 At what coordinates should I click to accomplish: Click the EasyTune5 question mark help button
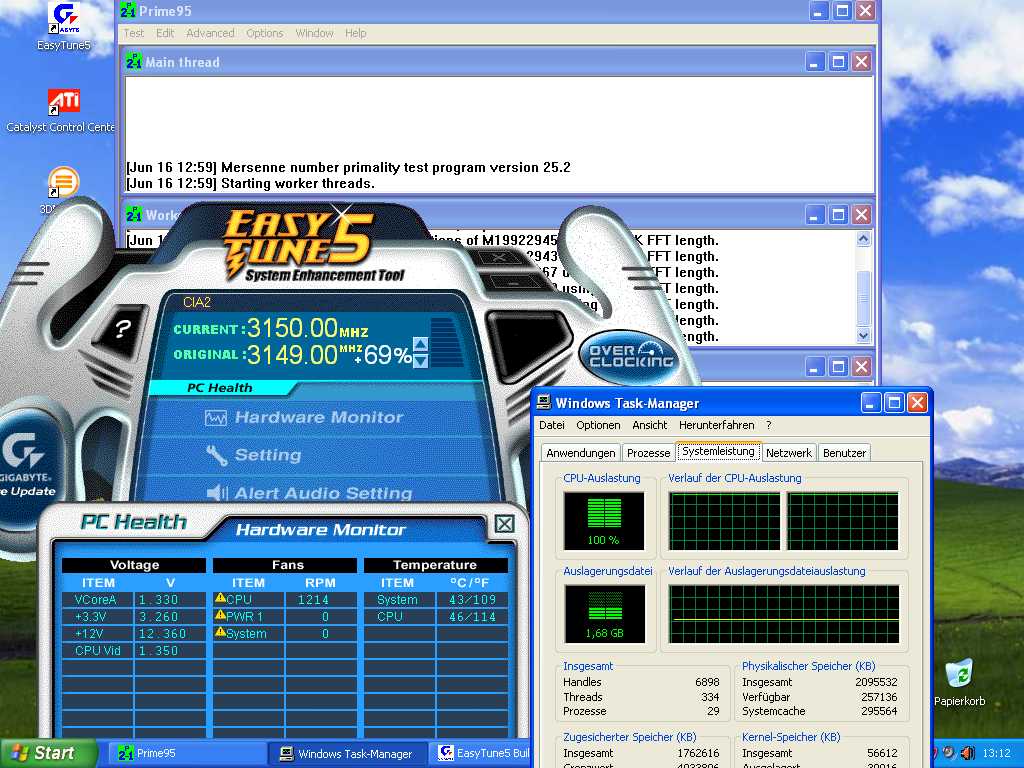click(x=122, y=329)
